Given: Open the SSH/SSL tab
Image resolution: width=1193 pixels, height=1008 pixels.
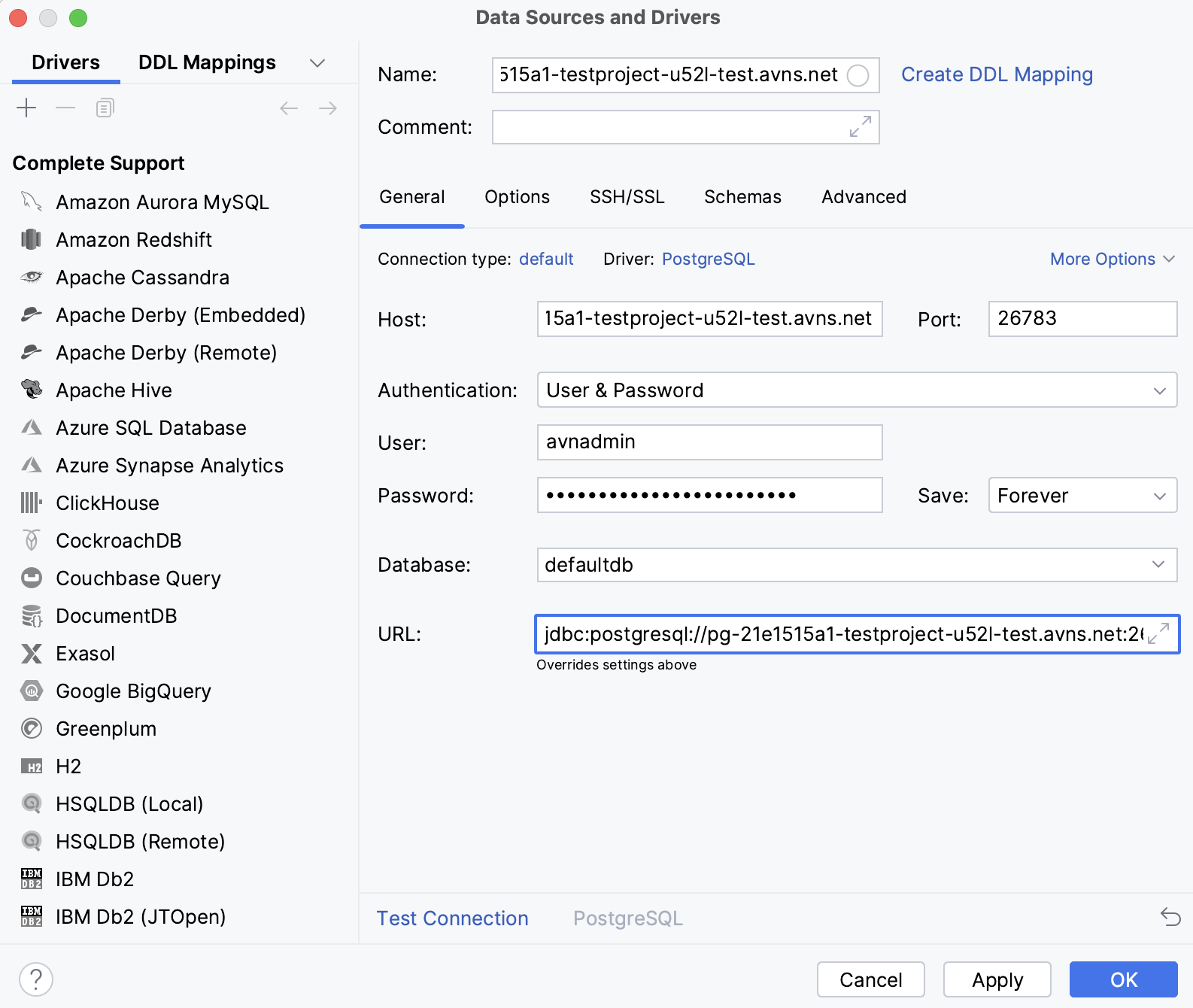Looking at the screenshot, I should [627, 197].
